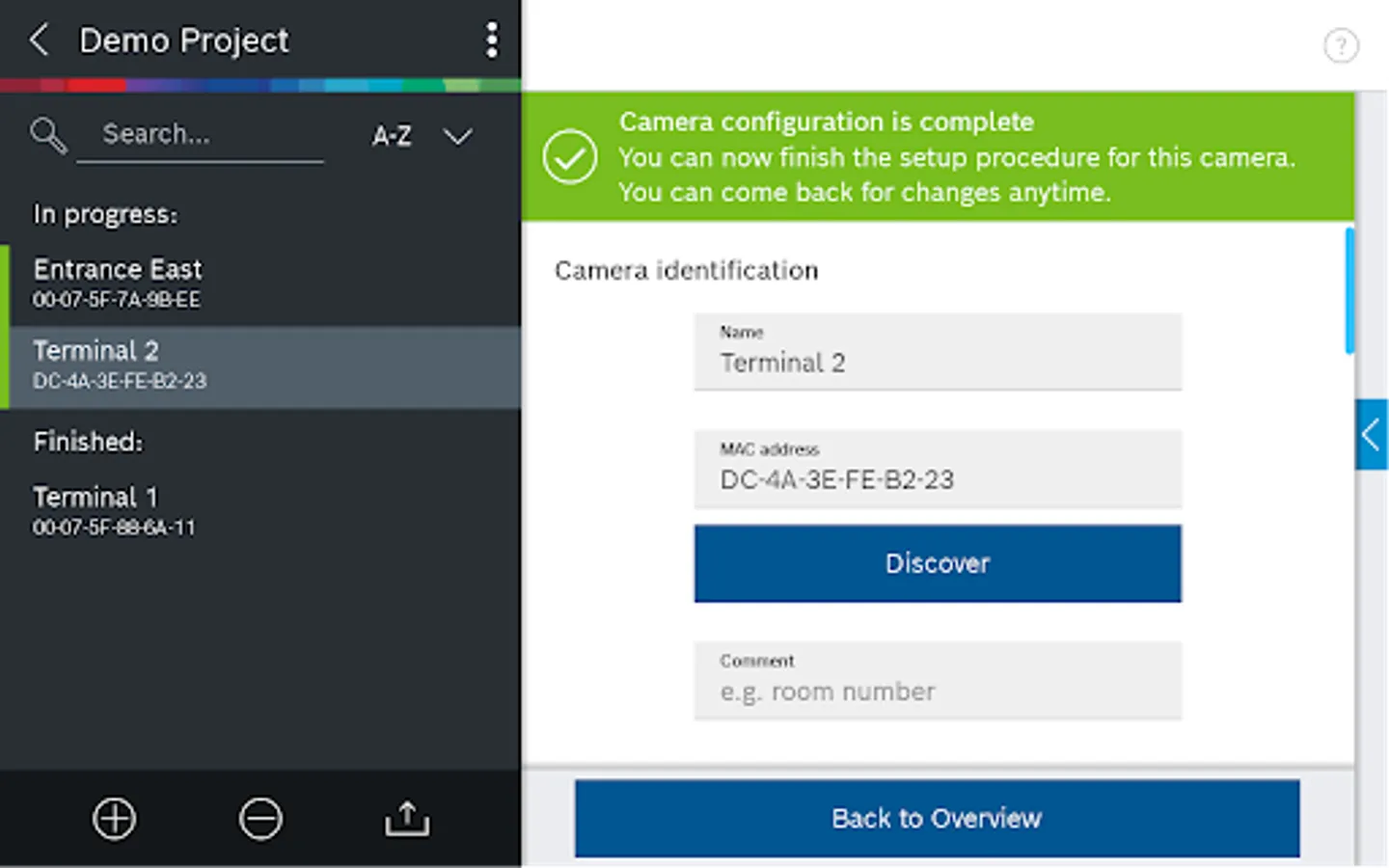Go back using the arrow beside Demo Project
Screen dimensions: 1389x868
pyautogui.click(x=39, y=41)
